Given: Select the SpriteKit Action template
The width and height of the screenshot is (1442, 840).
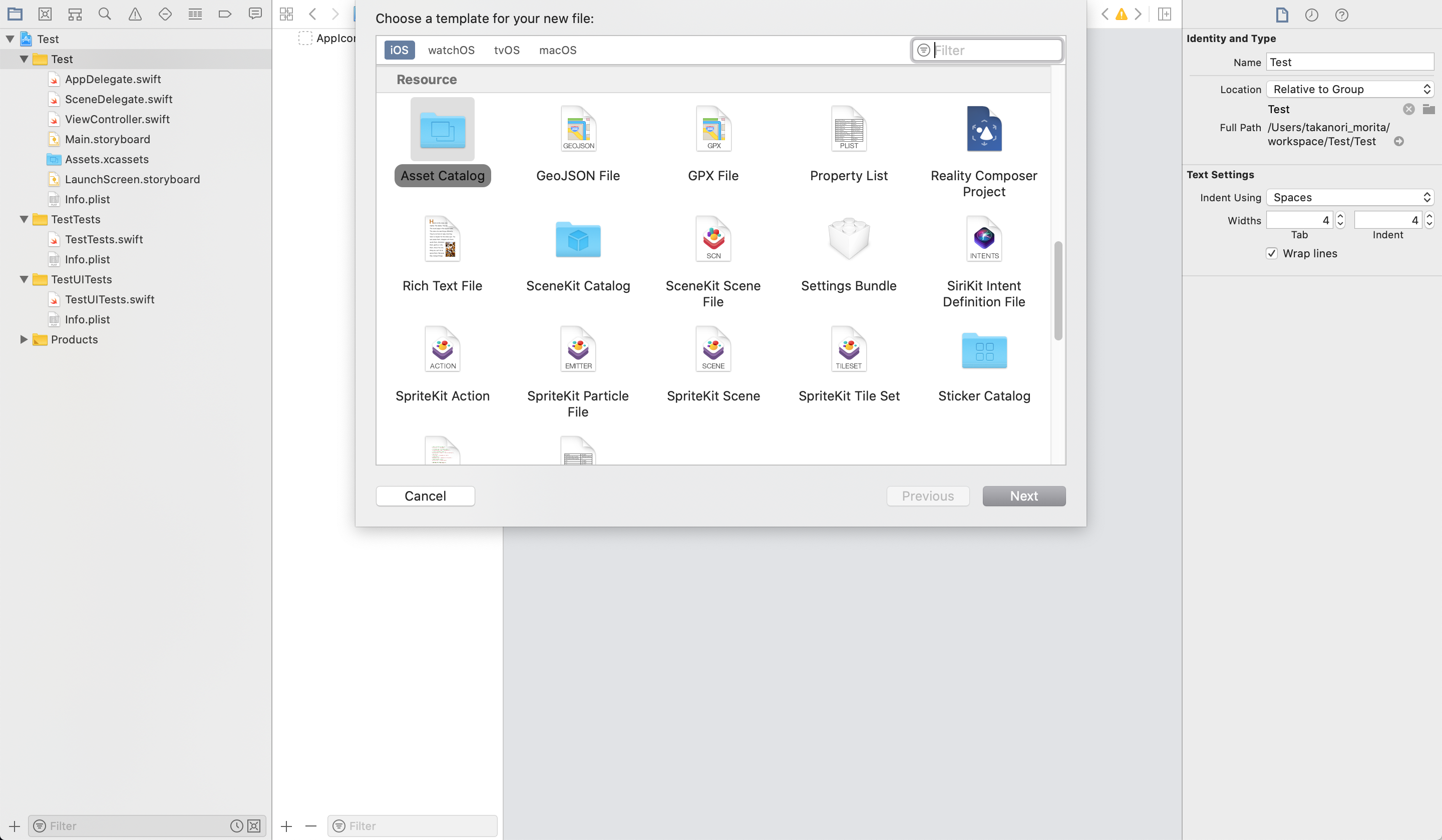Looking at the screenshot, I should [442, 364].
